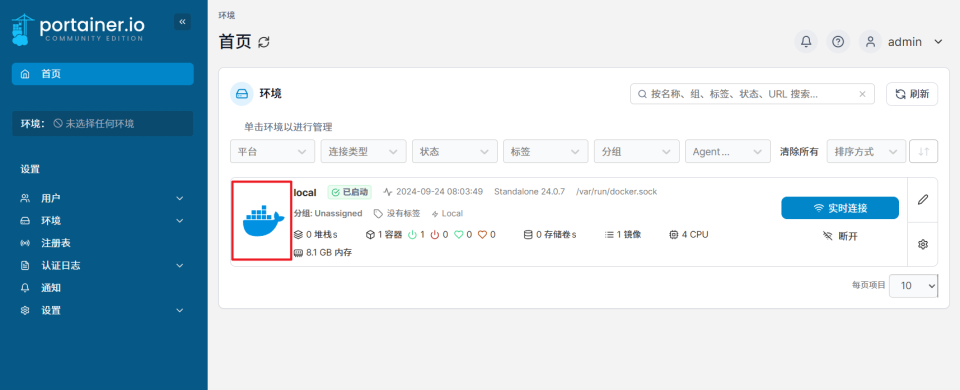This screenshot has height=390, width=960.
Task: Click the 1 容器 container cube icon
Action: (370, 234)
